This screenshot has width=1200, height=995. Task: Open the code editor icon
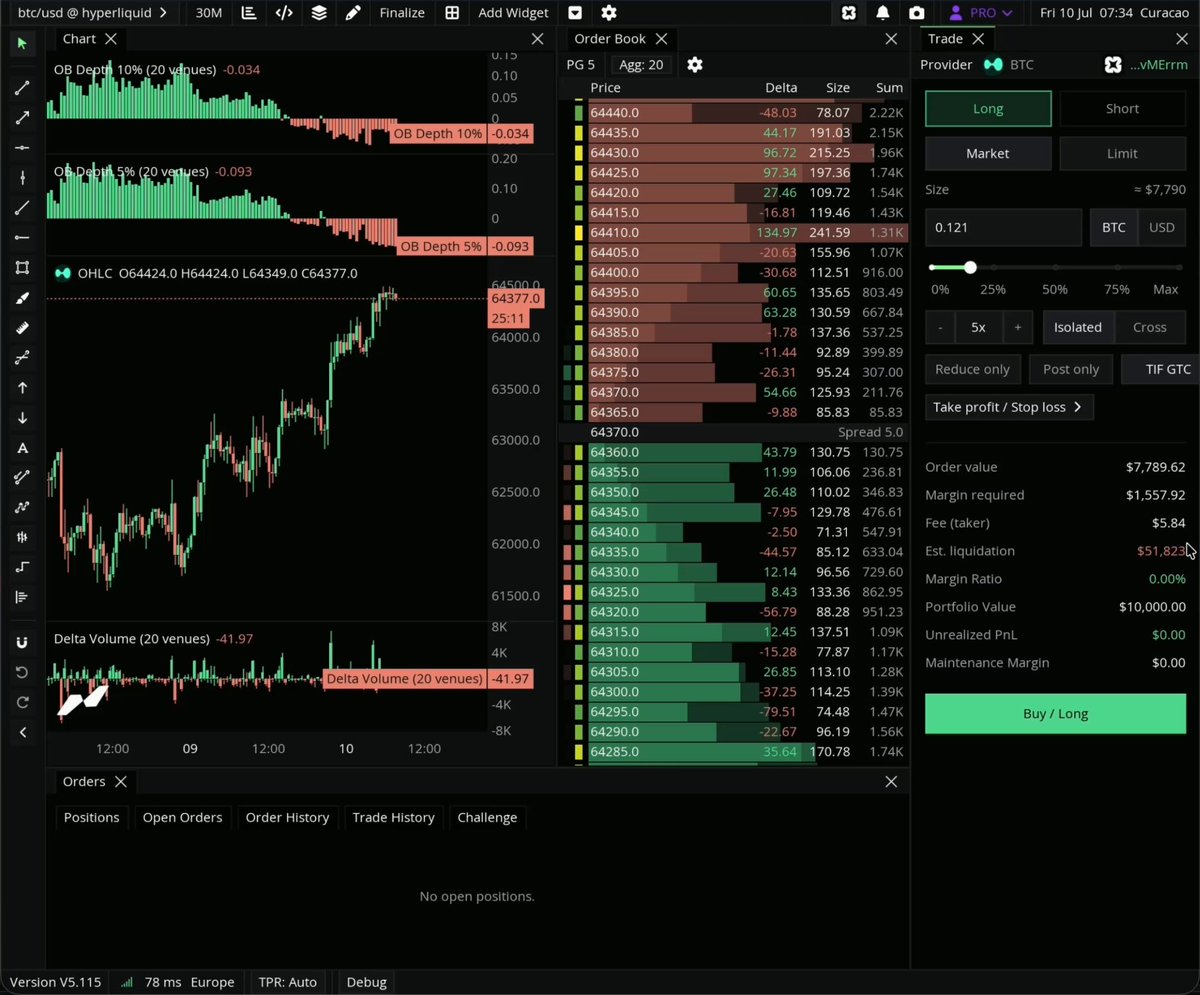pos(284,13)
